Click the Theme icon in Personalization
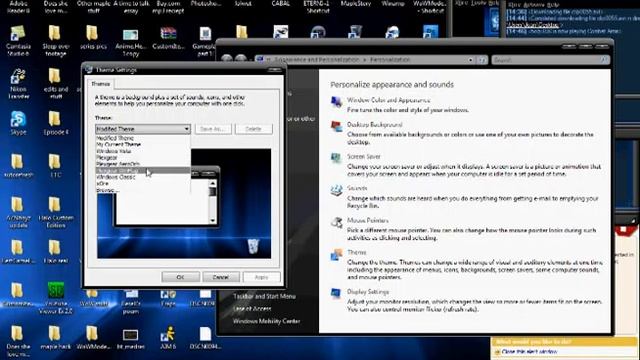 (336, 255)
